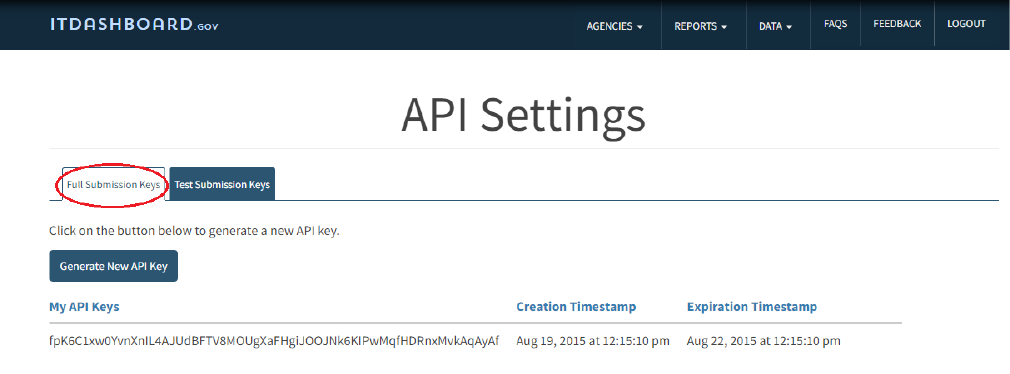Click the caret arrow beside REPORTS
This screenshot has height=374, width=1010.
click(724, 27)
